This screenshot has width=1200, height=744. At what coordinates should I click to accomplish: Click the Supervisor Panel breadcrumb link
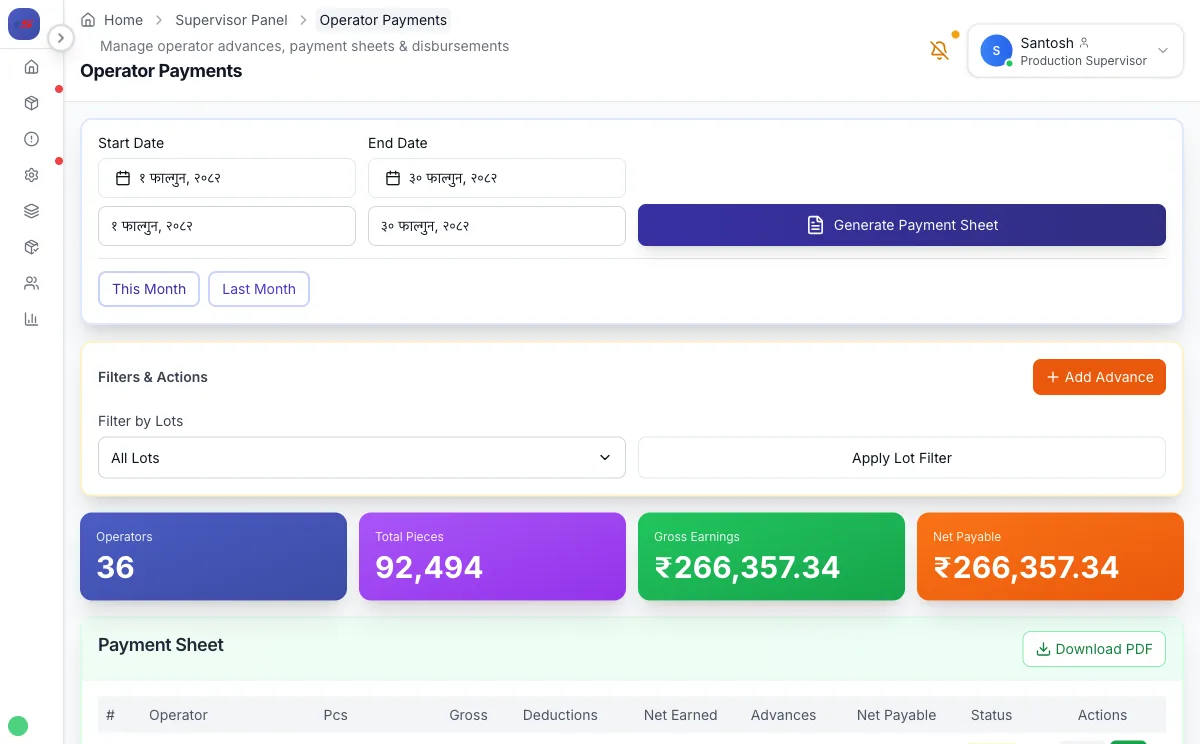coord(231,19)
